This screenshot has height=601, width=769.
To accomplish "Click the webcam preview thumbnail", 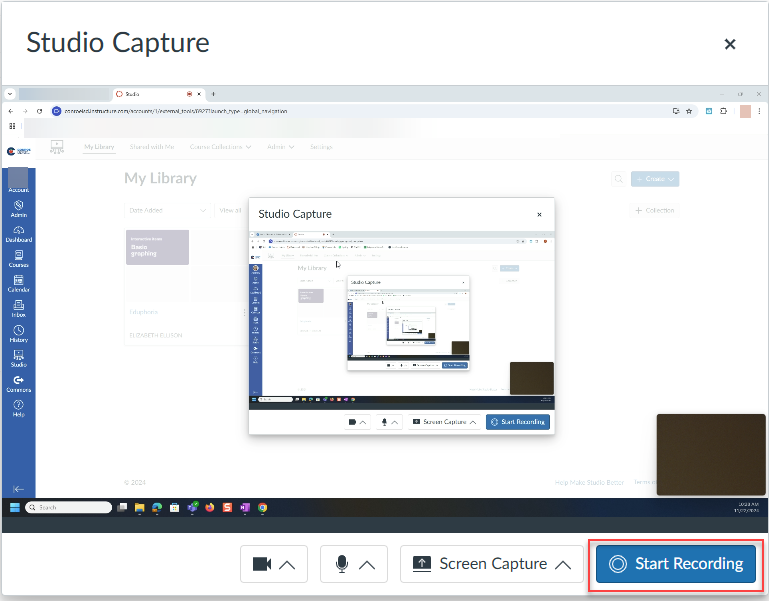I will pyautogui.click(x=710, y=454).
